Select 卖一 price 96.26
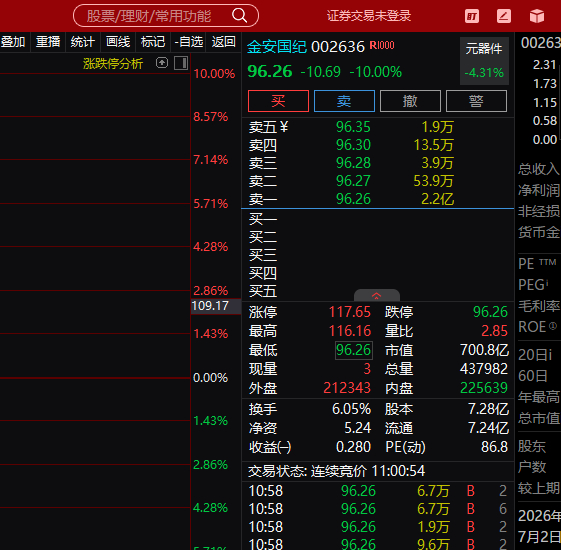This screenshot has height=550, width=561. click(x=353, y=199)
